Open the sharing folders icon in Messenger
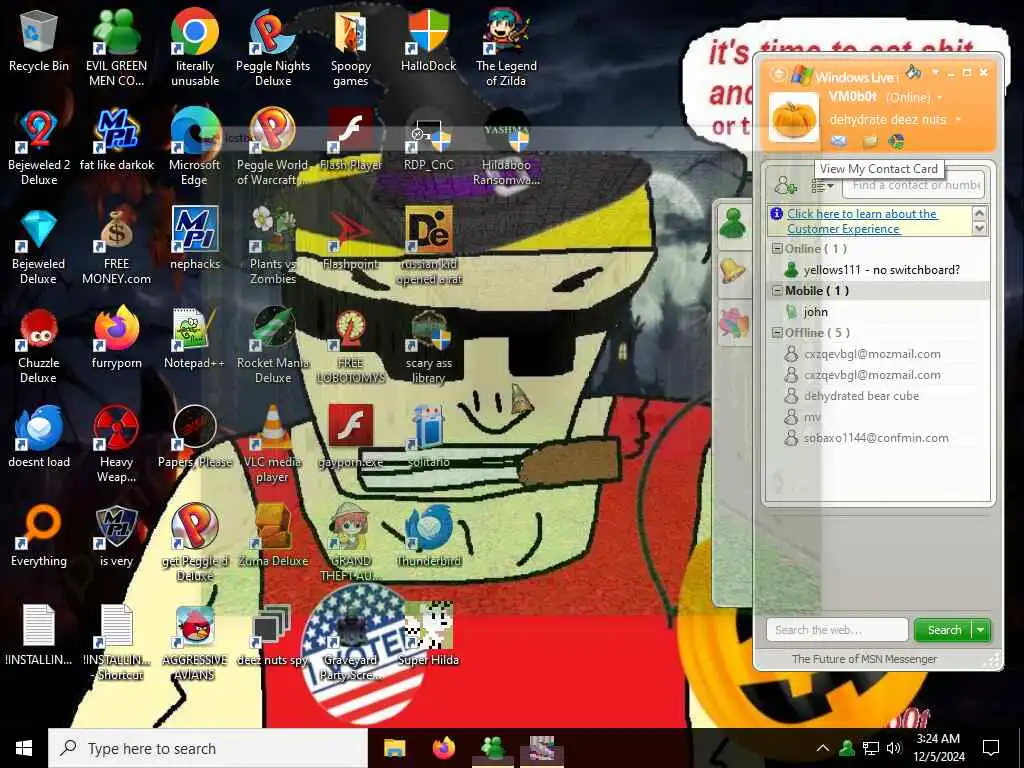1024x768 pixels. pyautogui.click(x=869, y=141)
